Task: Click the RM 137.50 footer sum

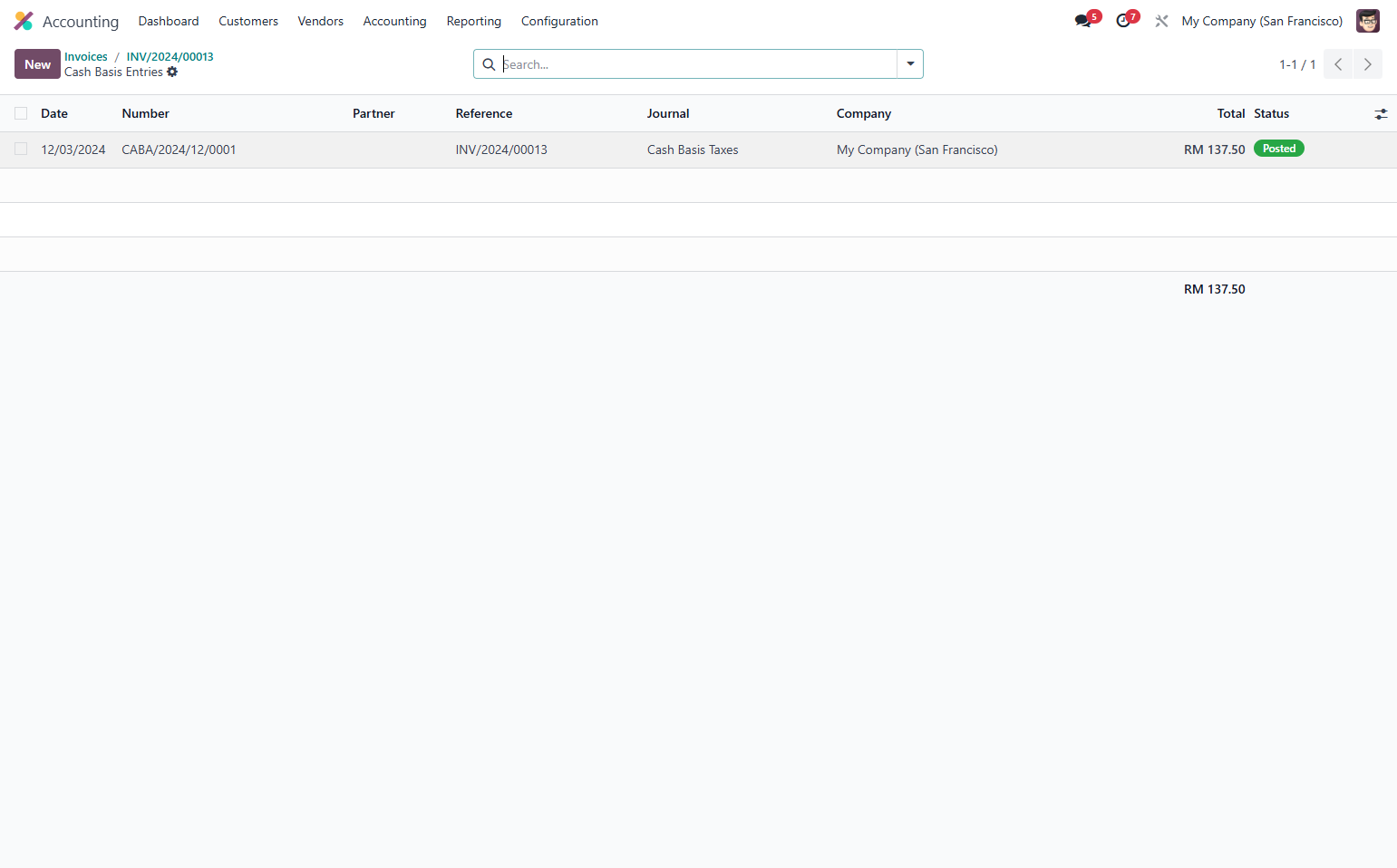Action: 1215,289
